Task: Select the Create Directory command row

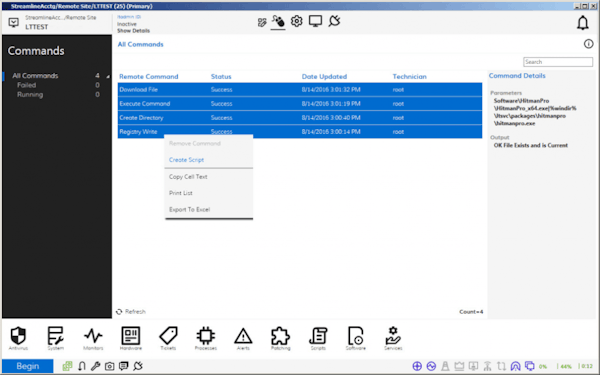Action: (300, 118)
